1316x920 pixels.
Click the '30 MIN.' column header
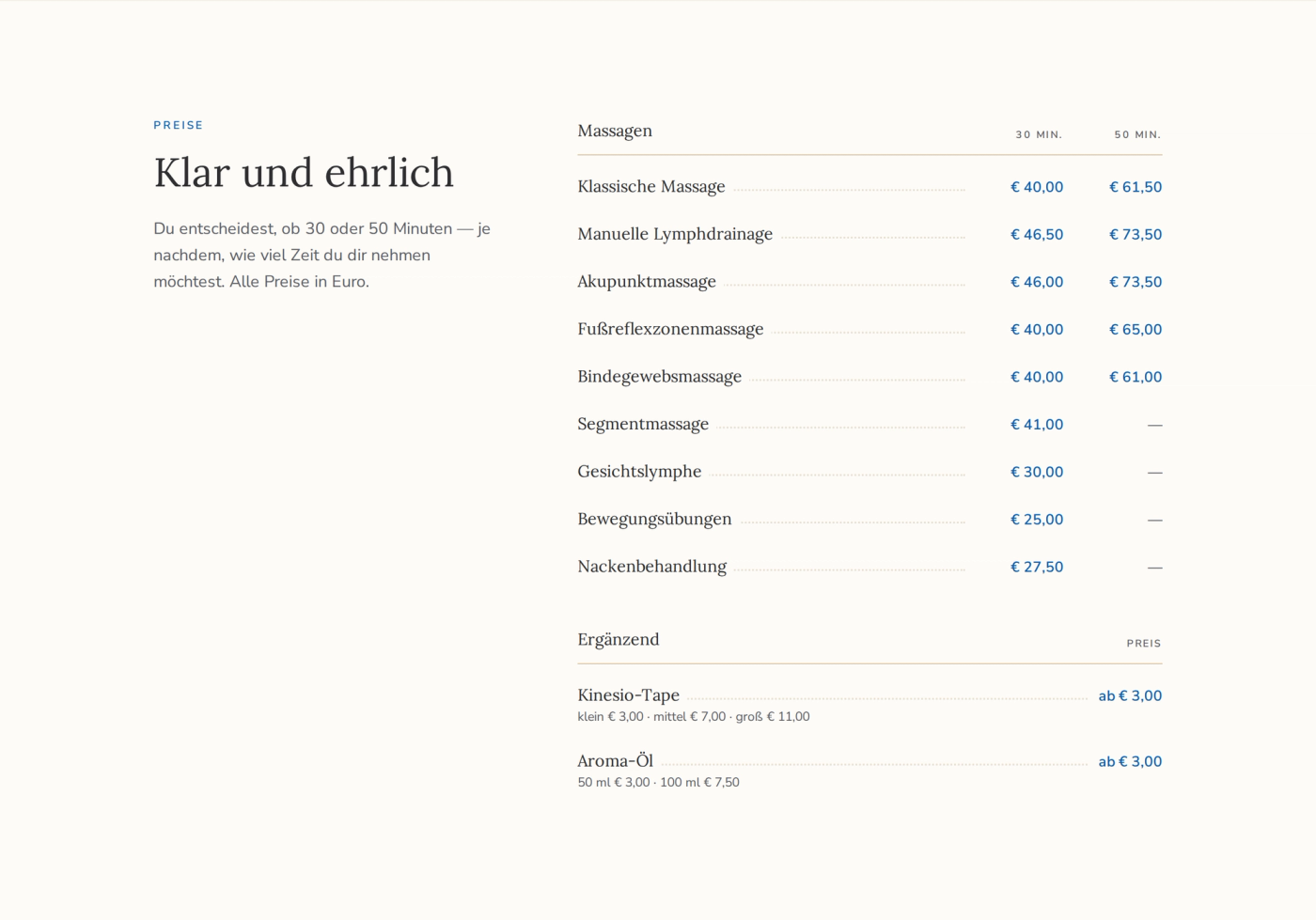[1039, 135]
